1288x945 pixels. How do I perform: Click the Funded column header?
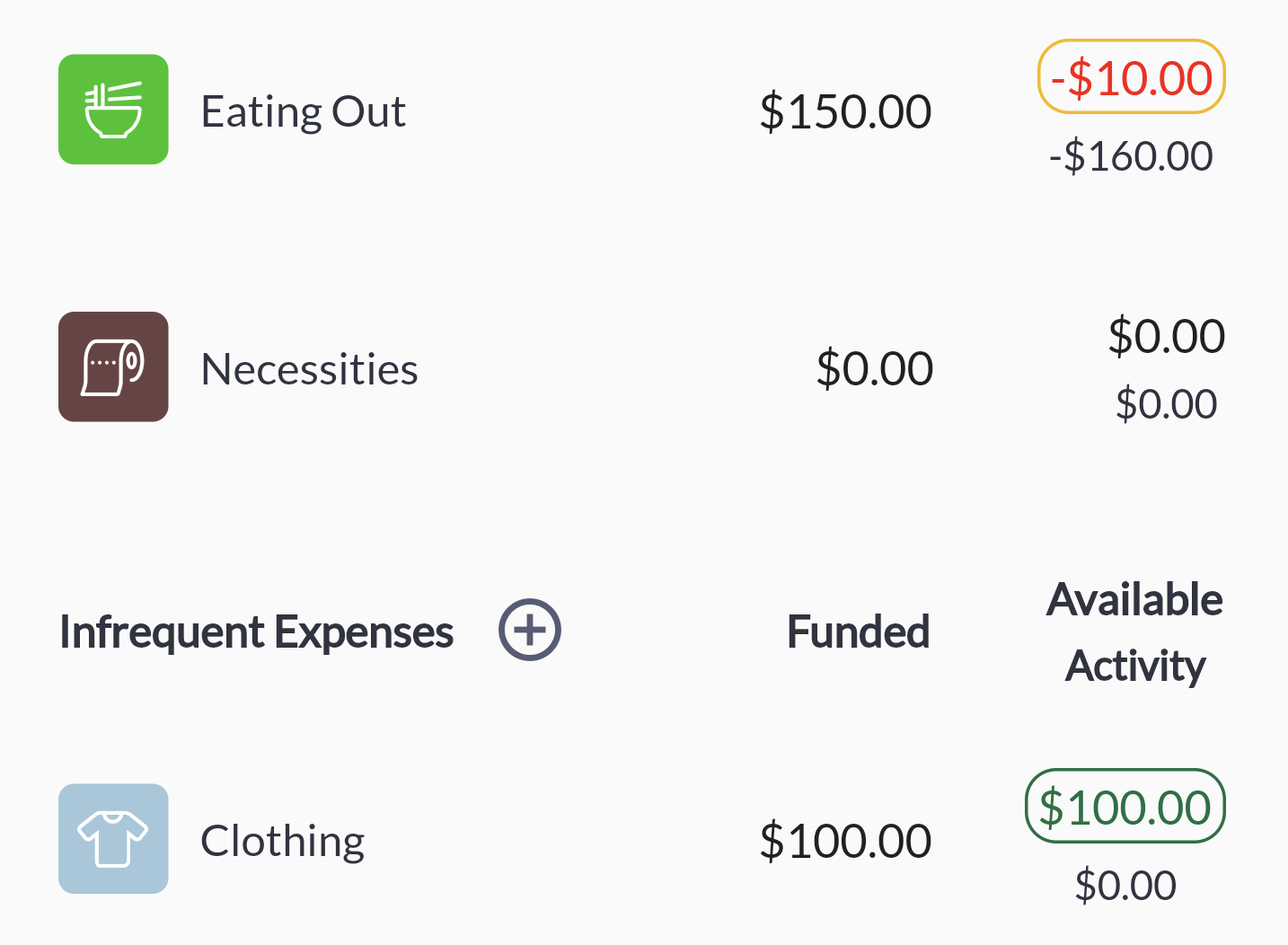(859, 631)
